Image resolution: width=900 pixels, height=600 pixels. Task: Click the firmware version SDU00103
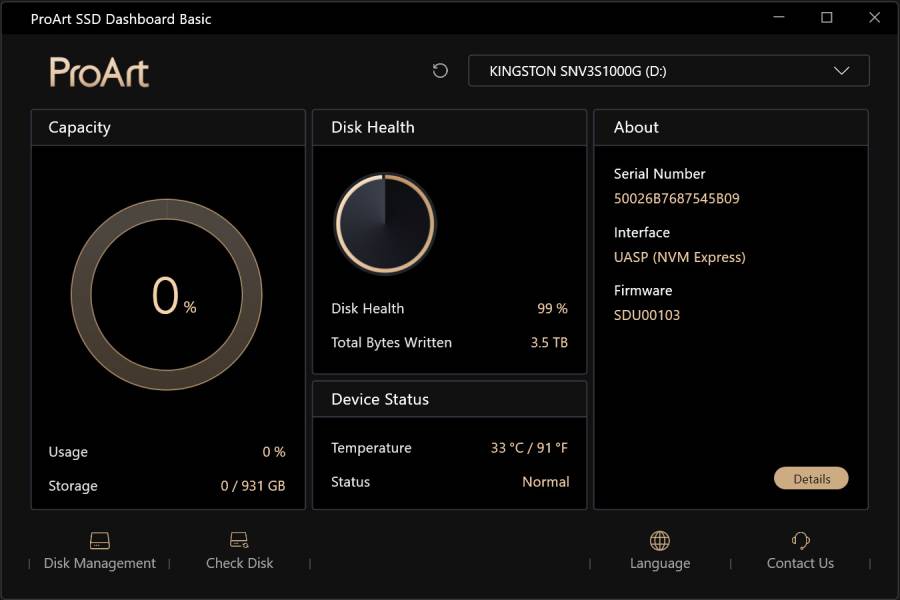[647, 315]
